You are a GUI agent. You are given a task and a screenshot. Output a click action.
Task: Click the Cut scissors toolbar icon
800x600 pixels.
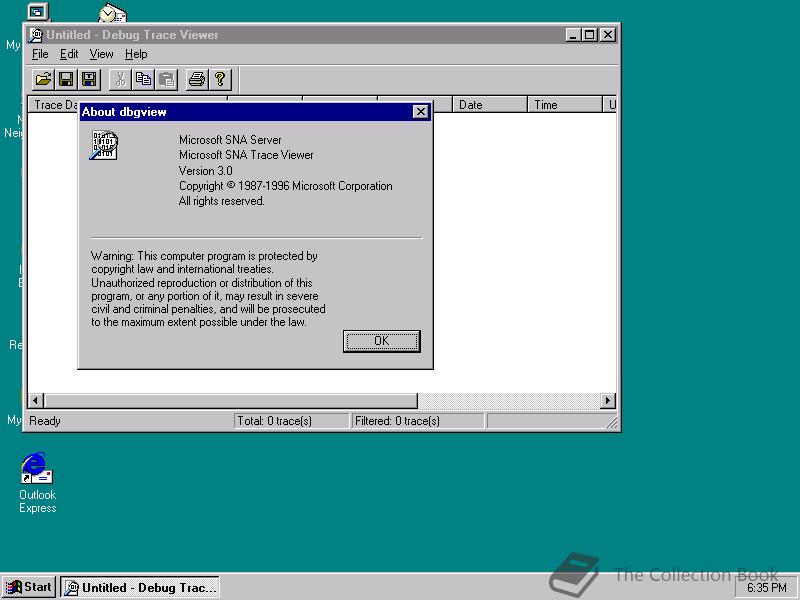120,80
